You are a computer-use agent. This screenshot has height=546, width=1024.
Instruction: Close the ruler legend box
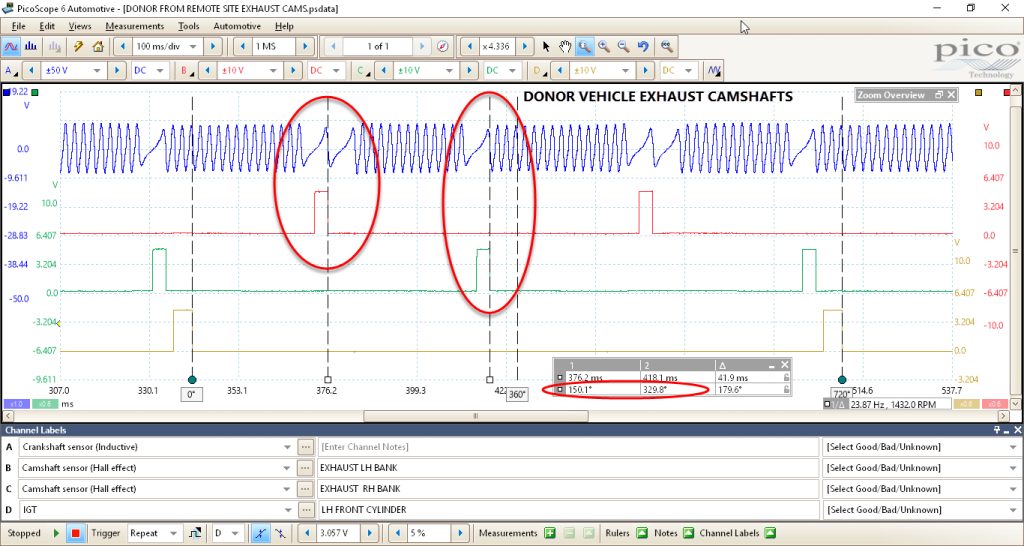click(x=785, y=365)
